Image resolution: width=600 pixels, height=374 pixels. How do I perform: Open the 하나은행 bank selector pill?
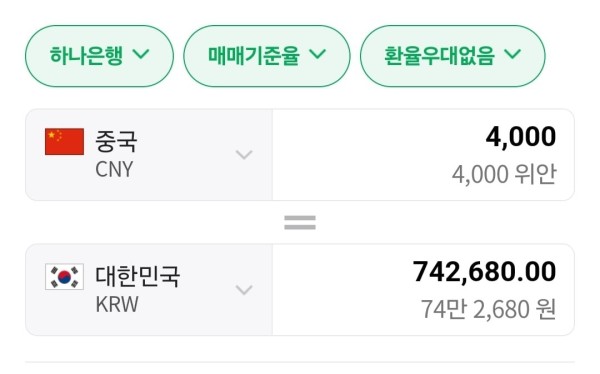[99, 56]
